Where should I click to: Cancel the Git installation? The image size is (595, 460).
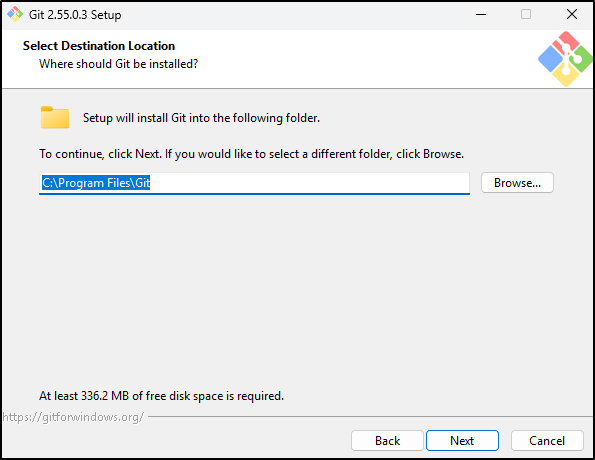coord(547,441)
